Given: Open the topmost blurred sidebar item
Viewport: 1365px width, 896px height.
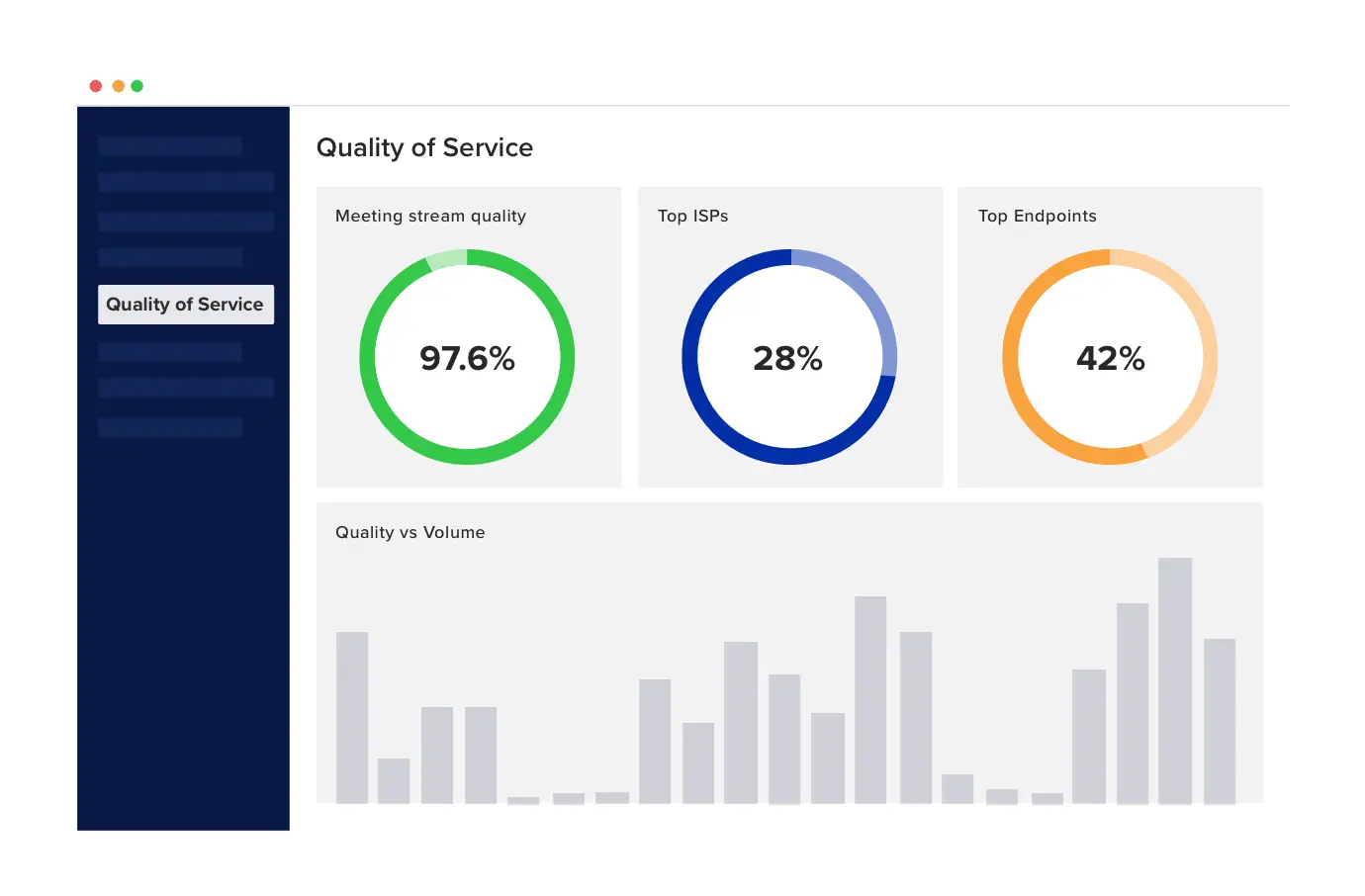Looking at the screenshot, I should [x=170, y=146].
